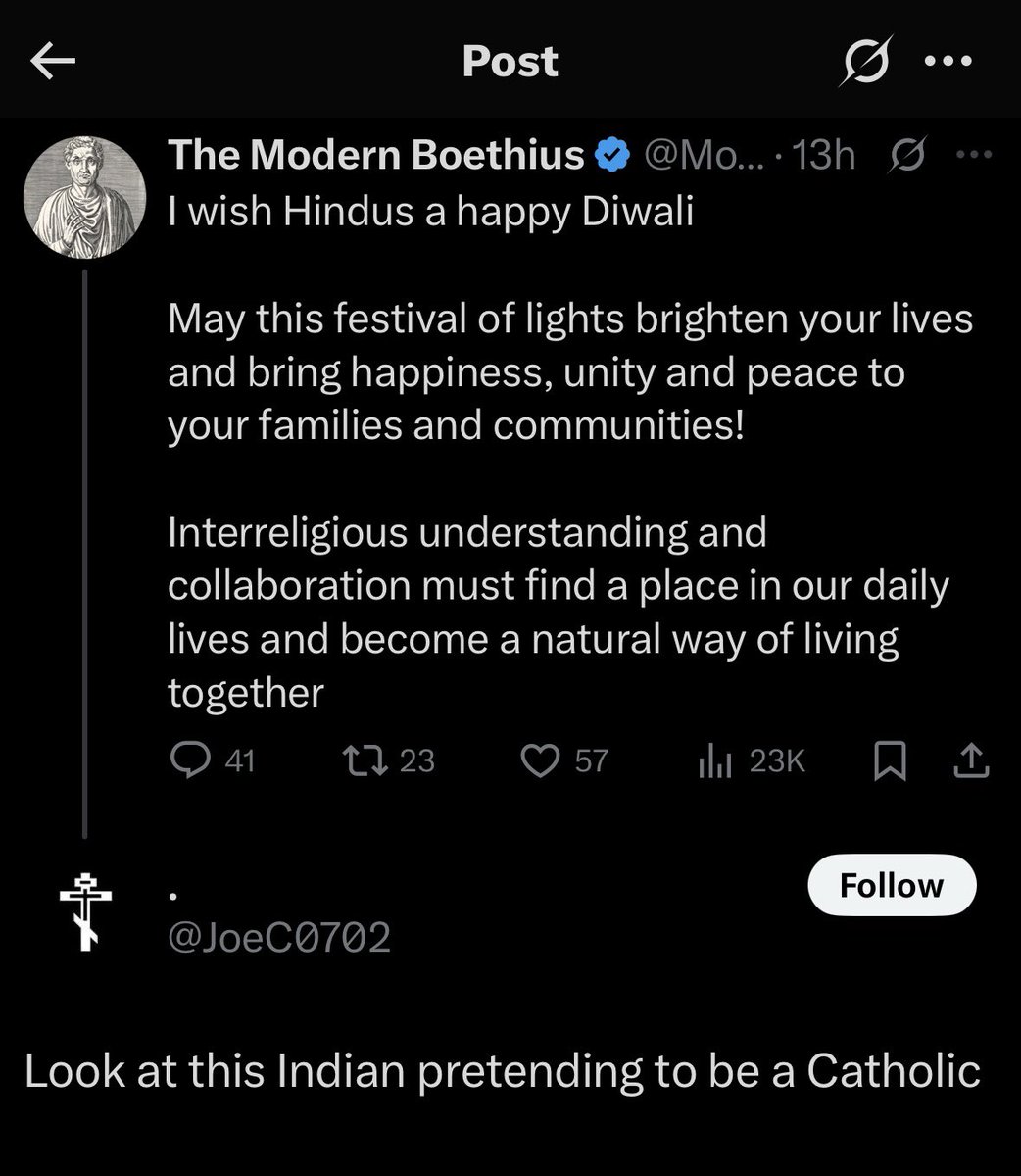Screen dimensions: 1021x1176
Task: Tap the Grok icon beside 13h timestamp
Action: pyautogui.click(x=908, y=155)
